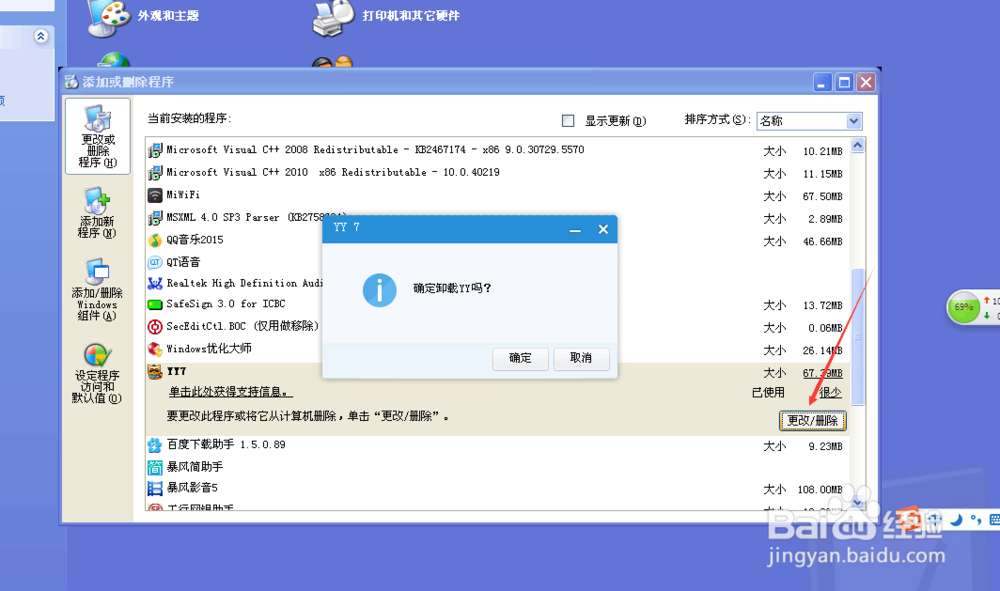
Task: Collapse the Control Panel side panel chevron
Action: point(41,36)
